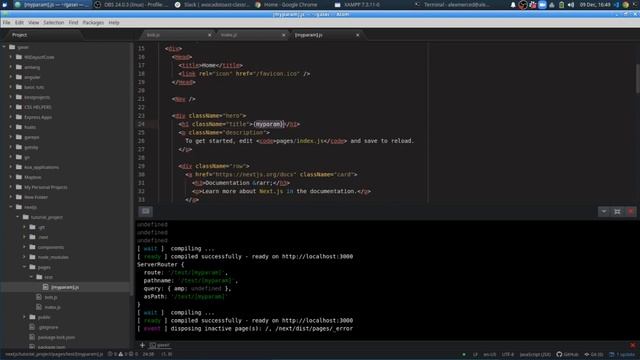This screenshot has width=640, height=360.
Task: Open the File menu
Action: click(6, 22)
